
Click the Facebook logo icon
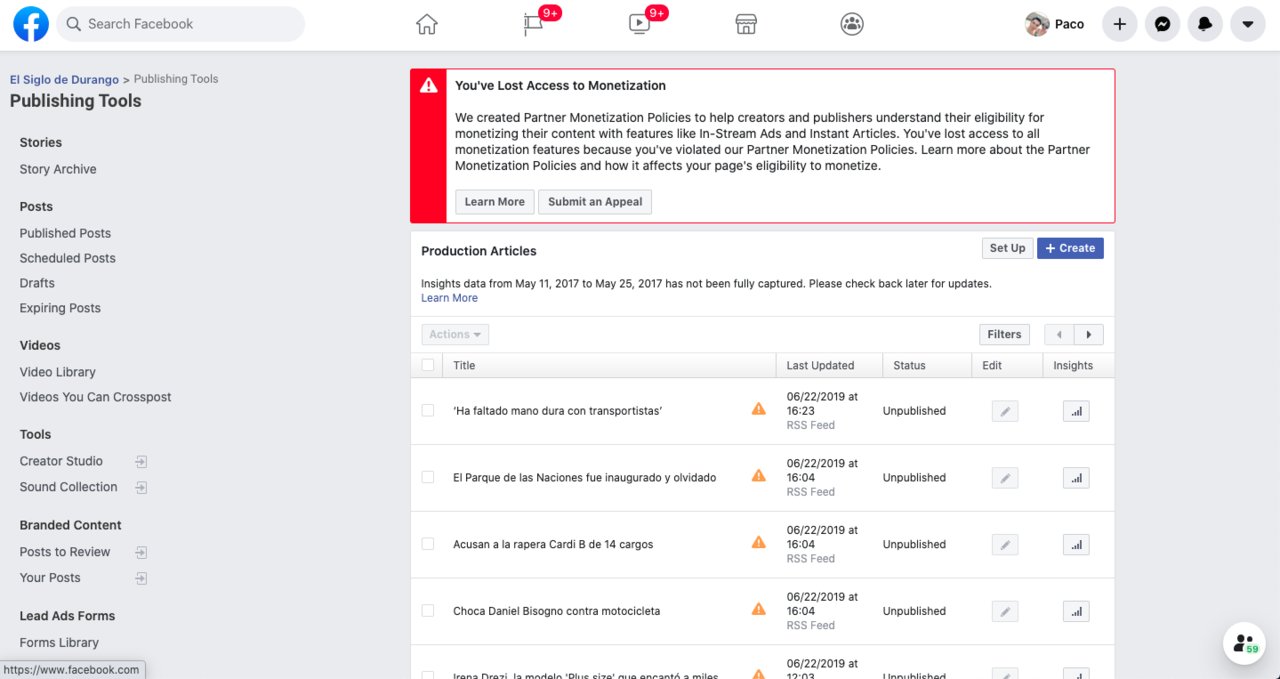pyautogui.click(x=31, y=24)
